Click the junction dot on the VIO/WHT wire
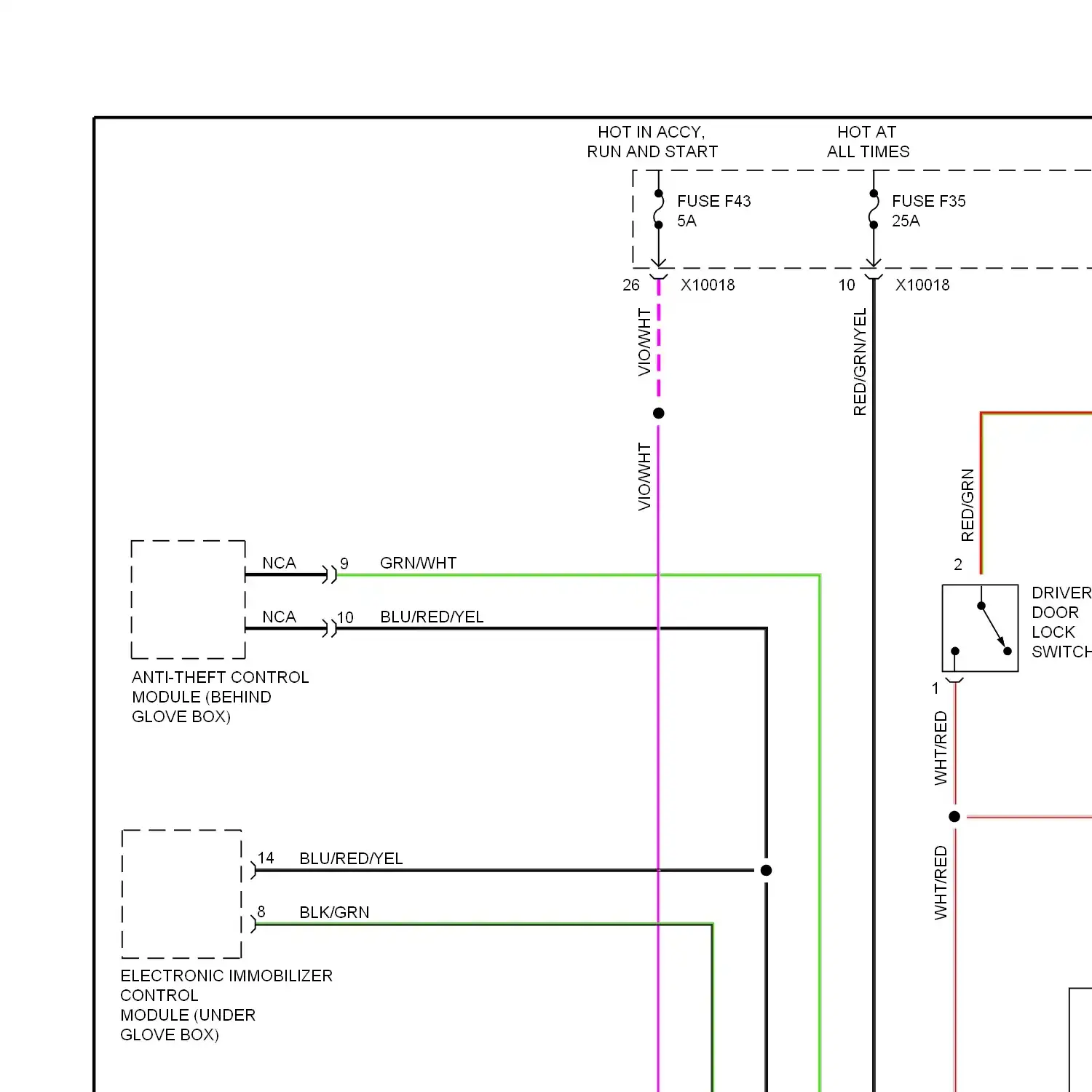 [x=659, y=414]
